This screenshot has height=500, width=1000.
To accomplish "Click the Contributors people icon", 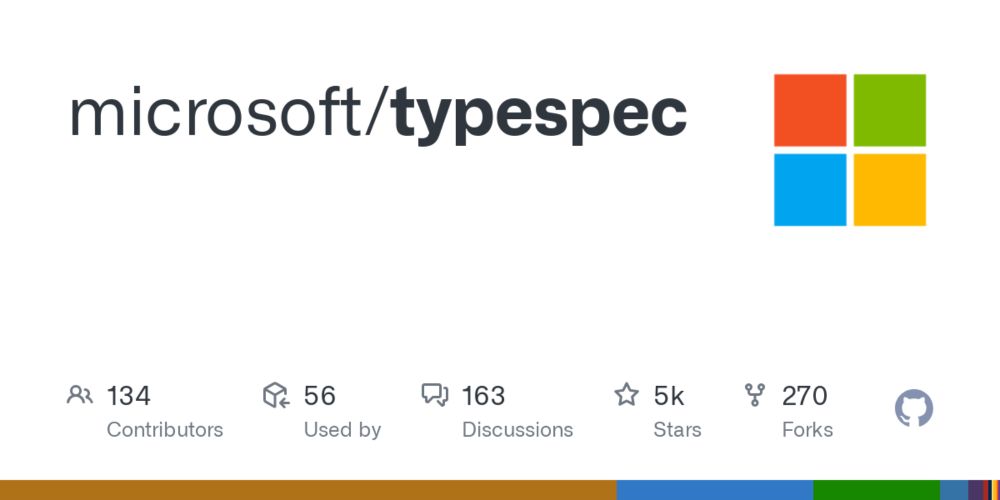I will pyautogui.click(x=80, y=395).
